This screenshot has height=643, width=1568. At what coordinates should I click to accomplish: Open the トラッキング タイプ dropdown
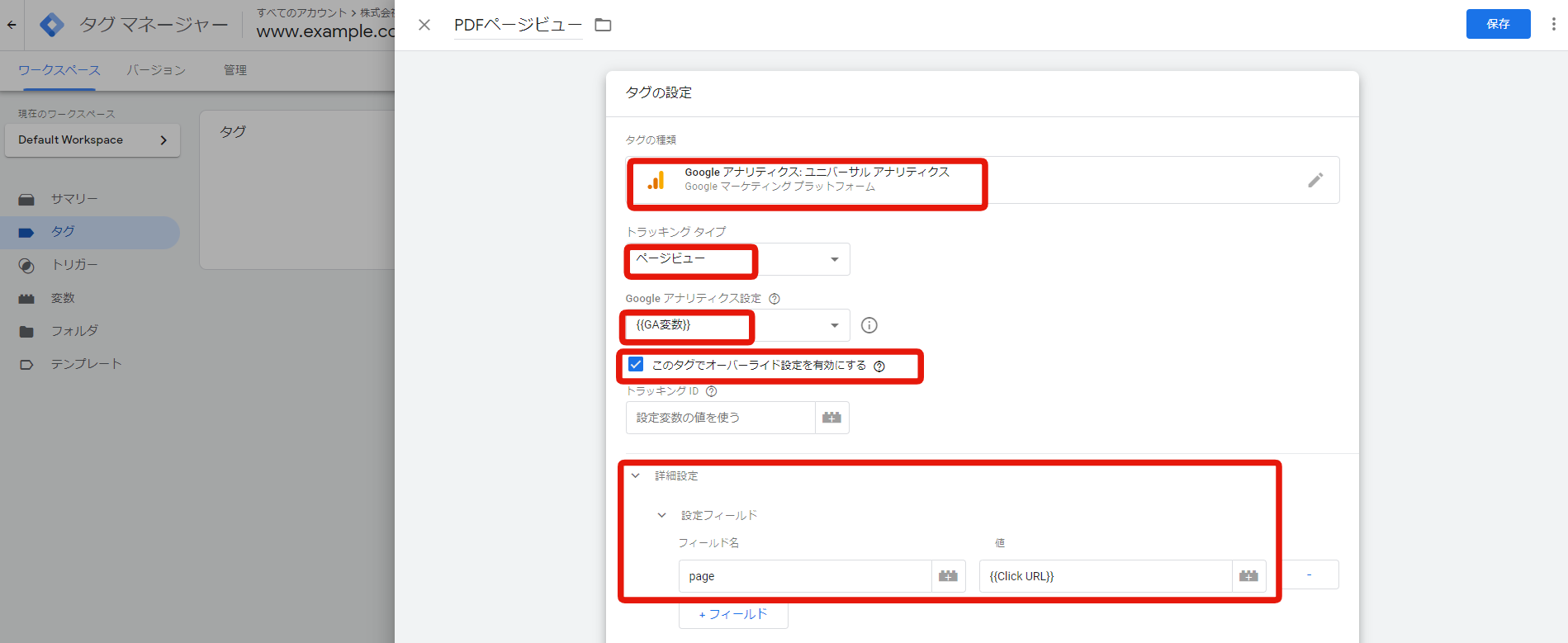pyautogui.click(x=737, y=259)
